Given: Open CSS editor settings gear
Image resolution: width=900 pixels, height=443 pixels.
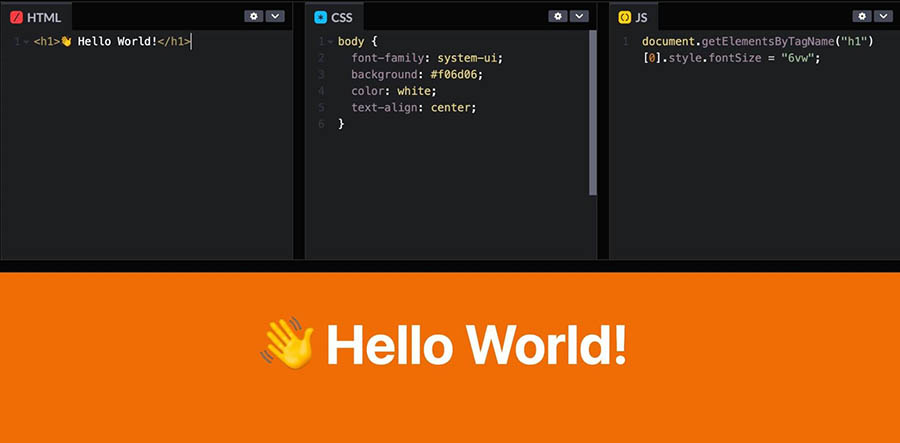Looking at the screenshot, I should (x=558, y=16).
